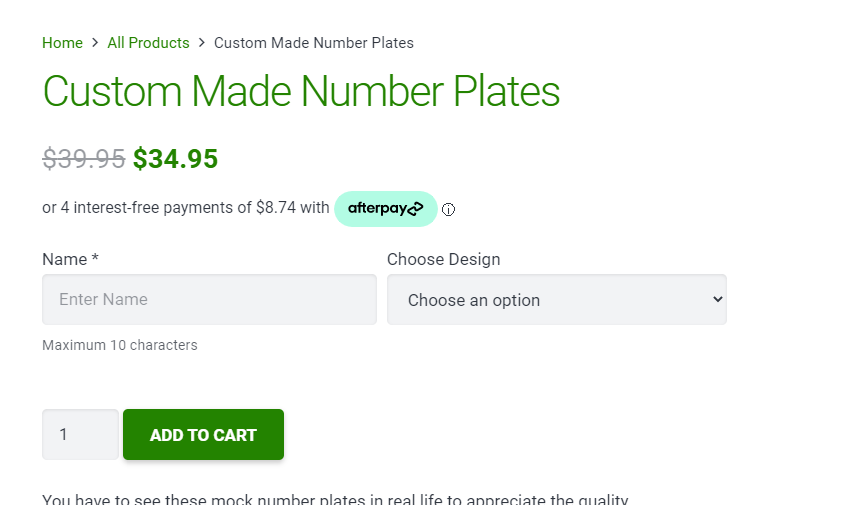Click the Afterpay logo badge
842x505 pixels.
pyautogui.click(x=385, y=209)
